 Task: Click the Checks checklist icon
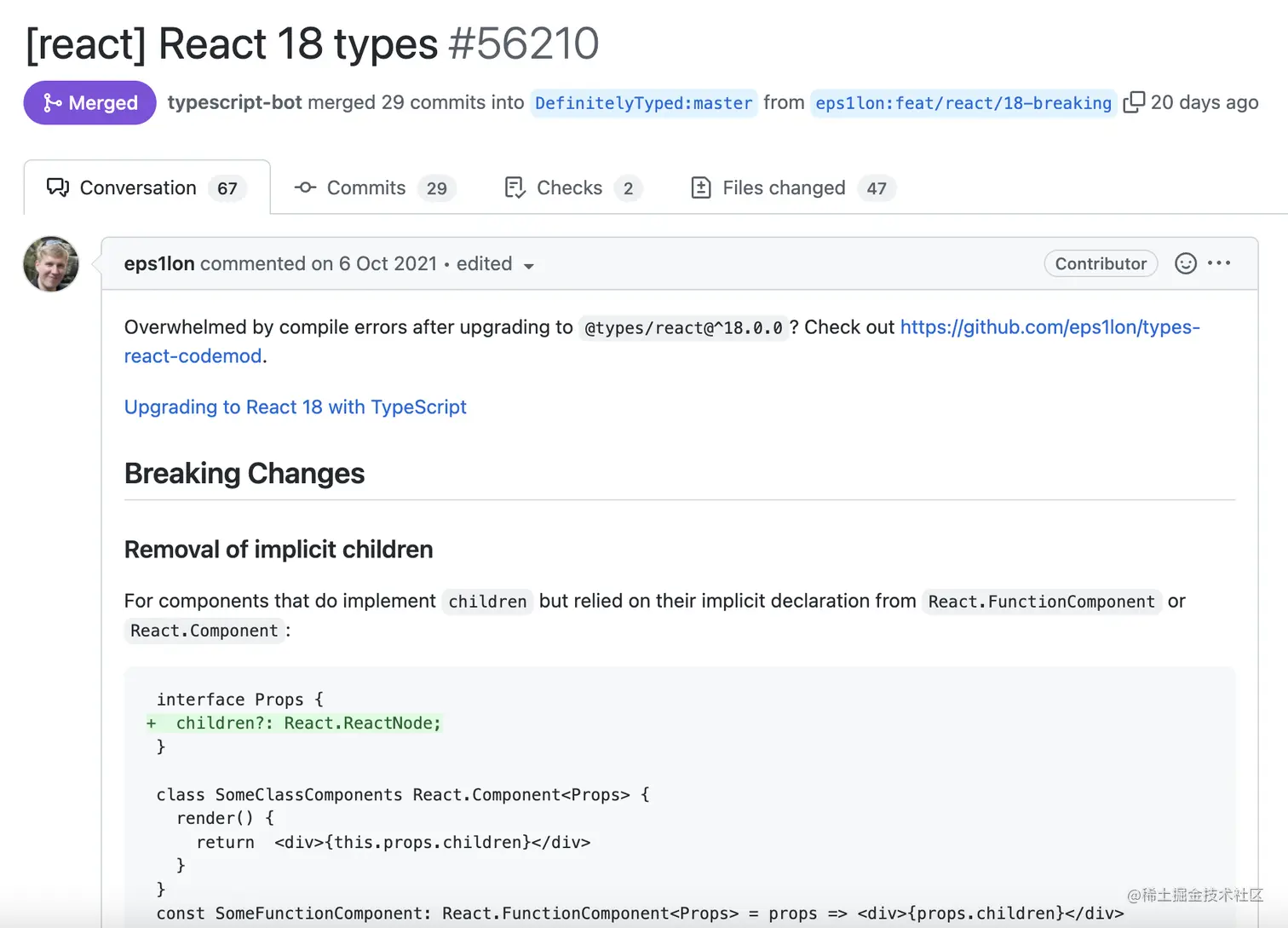click(x=515, y=187)
